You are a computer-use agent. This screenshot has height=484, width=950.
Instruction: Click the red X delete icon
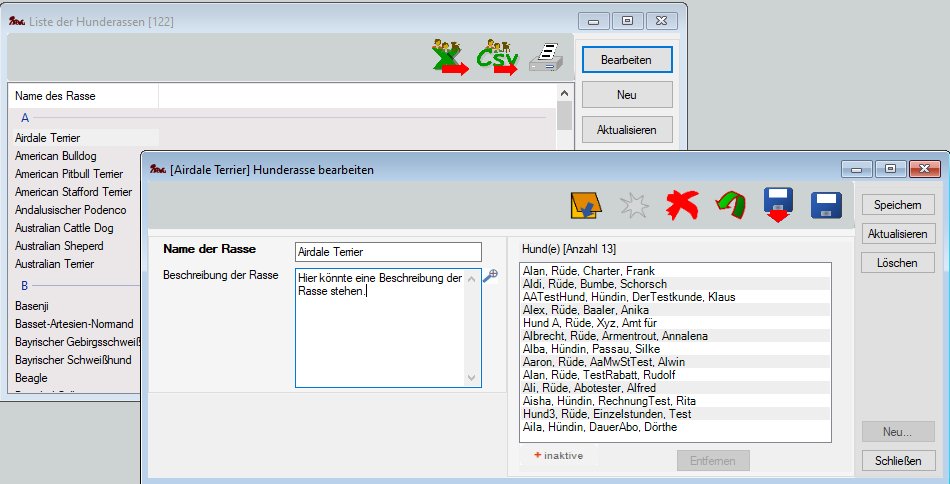[x=682, y=206]
